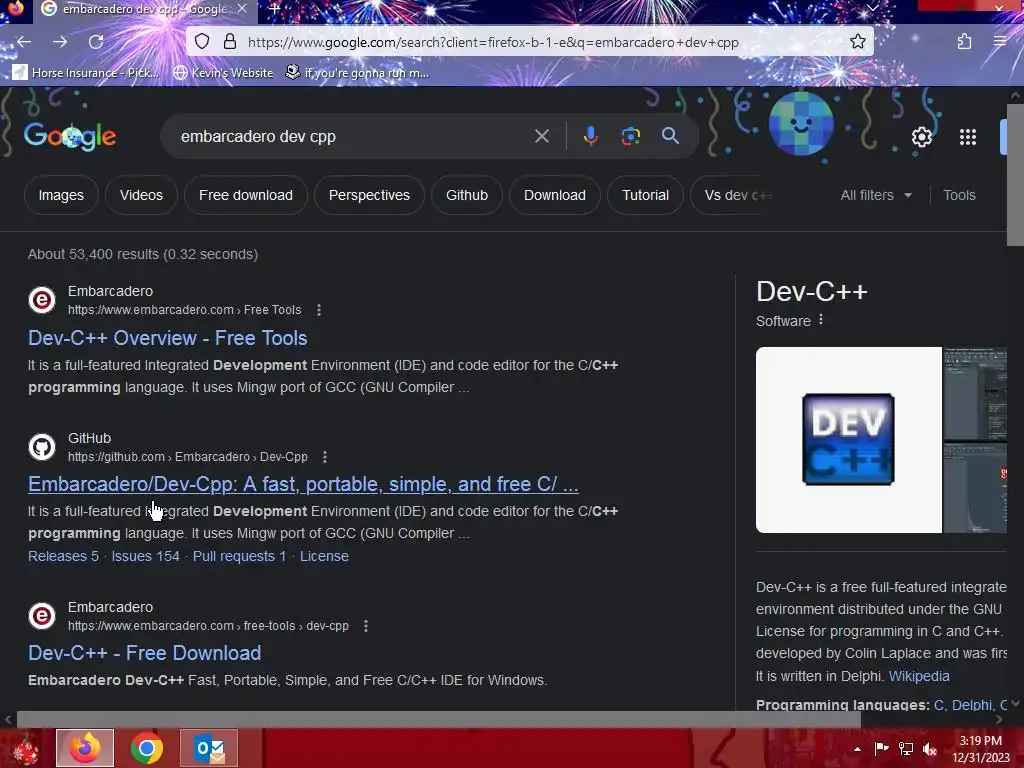Open the if you're gonna run bookmark
This screenshot has height=768, width=1024.
[x=357, y=72]
